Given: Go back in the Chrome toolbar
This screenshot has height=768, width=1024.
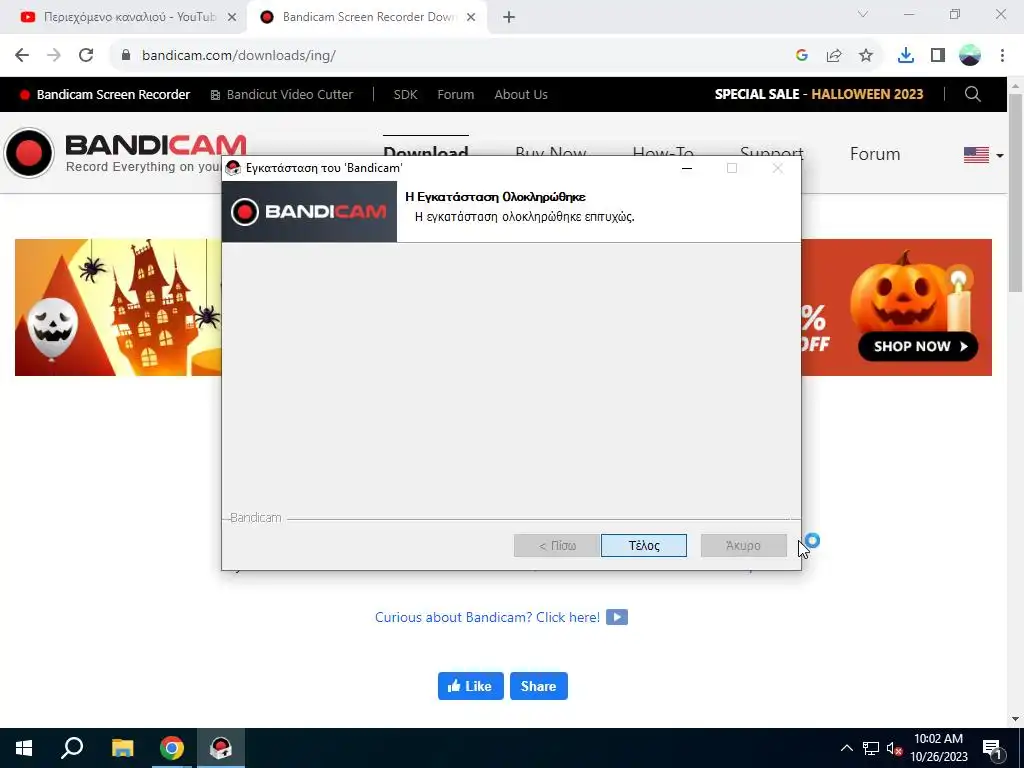Looking at the screenshot, I should pos(22,56).
